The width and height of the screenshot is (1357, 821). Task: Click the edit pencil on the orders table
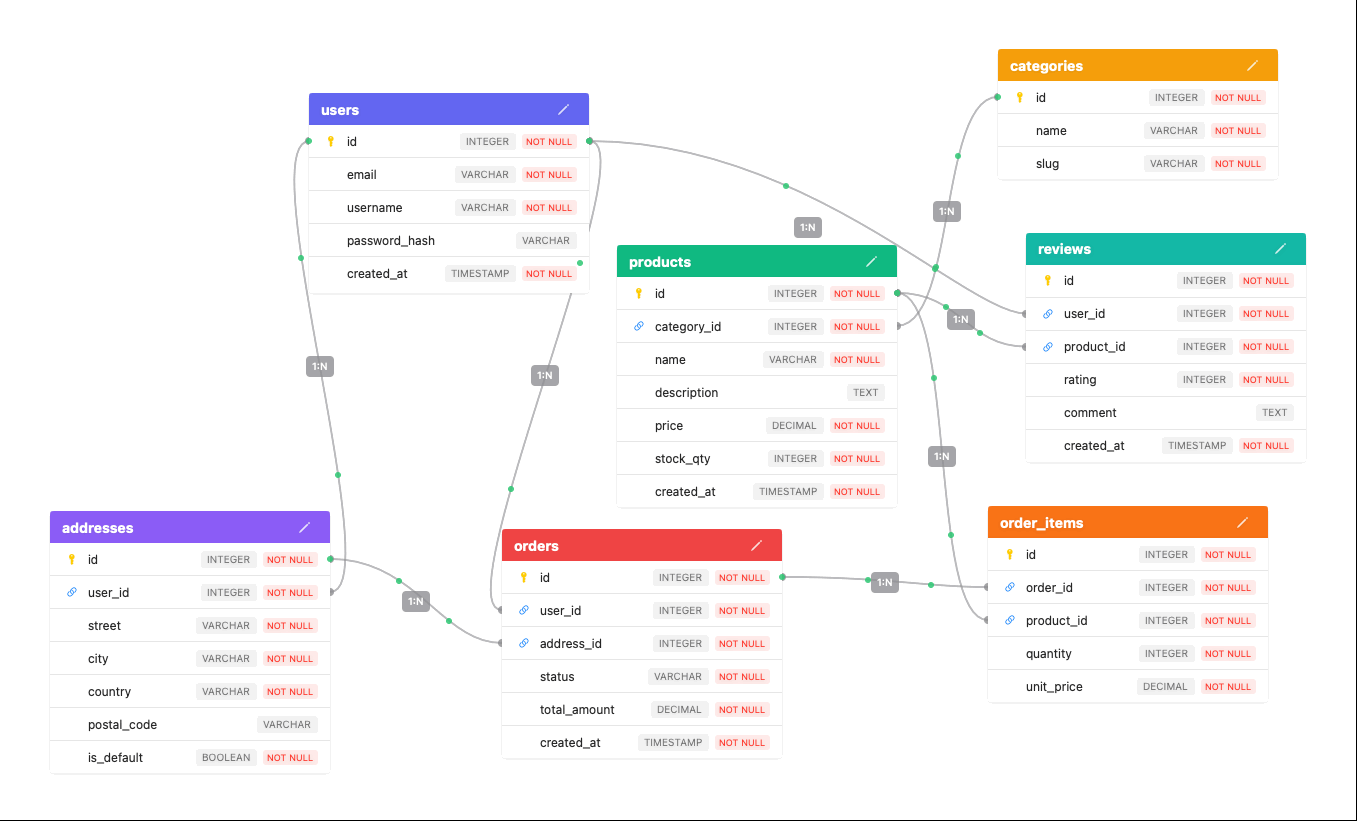[x=757, y=545]
